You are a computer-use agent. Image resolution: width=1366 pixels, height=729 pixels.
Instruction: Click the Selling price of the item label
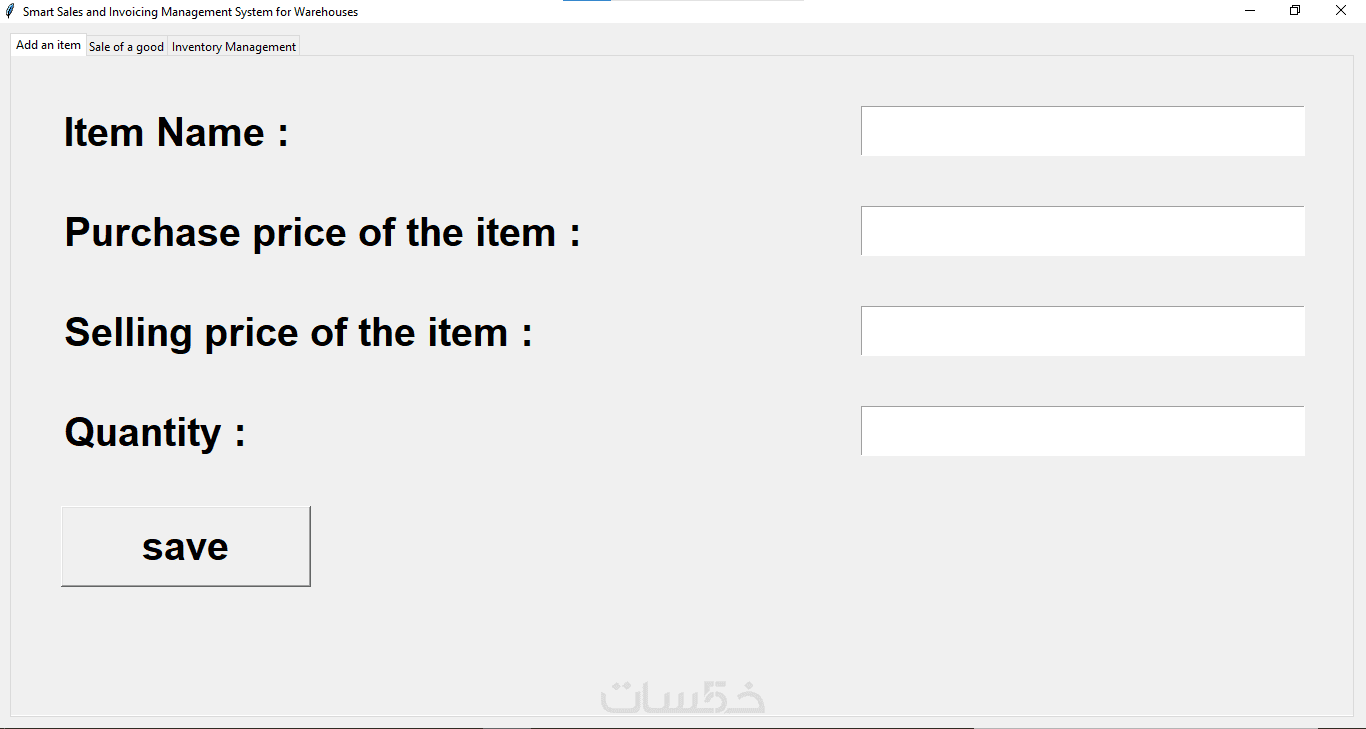tap(299, 332)
